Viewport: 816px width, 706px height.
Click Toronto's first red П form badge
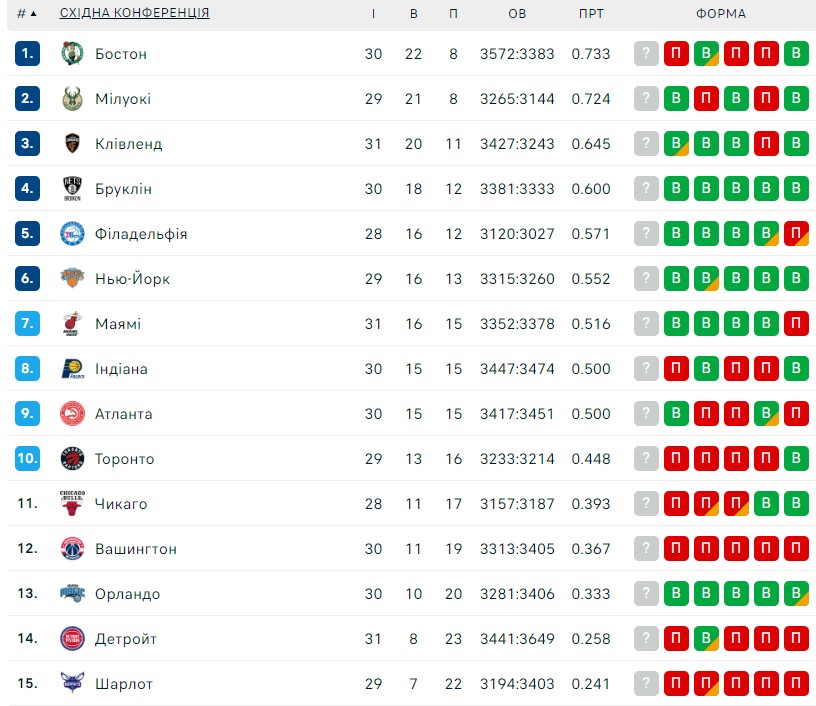[676, 458]
